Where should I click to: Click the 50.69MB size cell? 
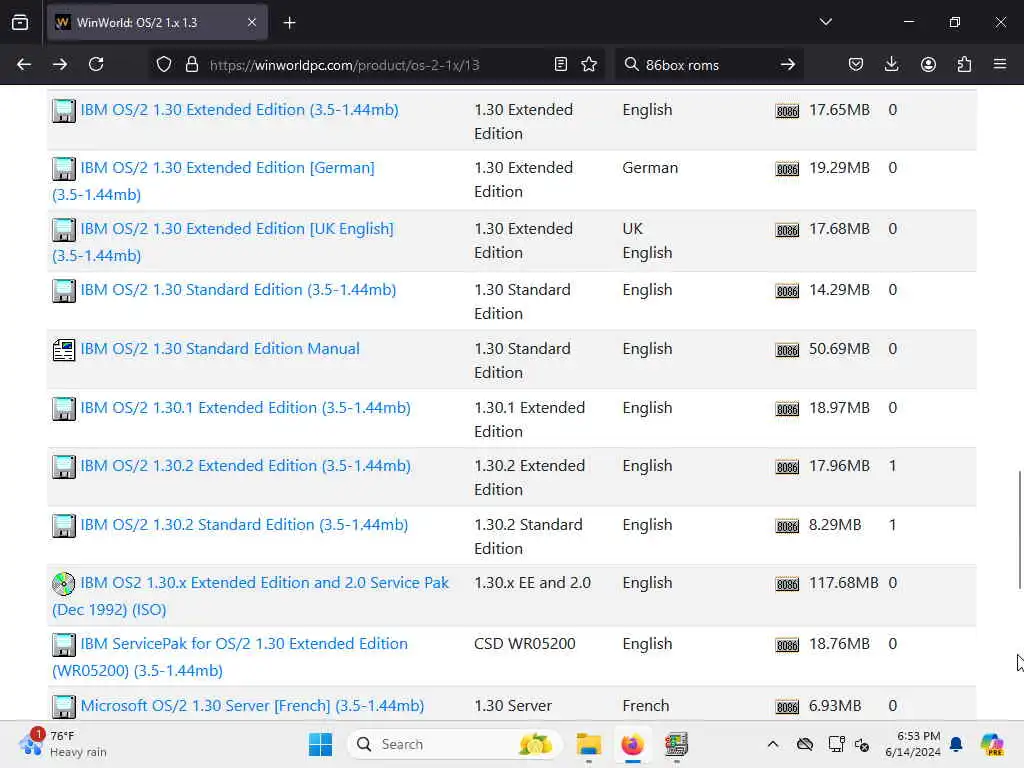[x=839, y=349]
